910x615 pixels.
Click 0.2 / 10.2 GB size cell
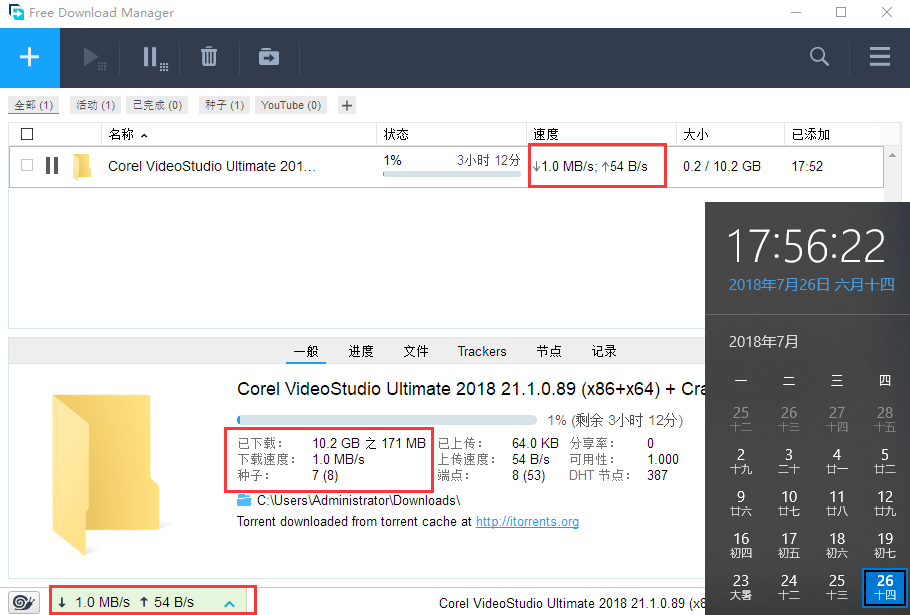(721, 166)
